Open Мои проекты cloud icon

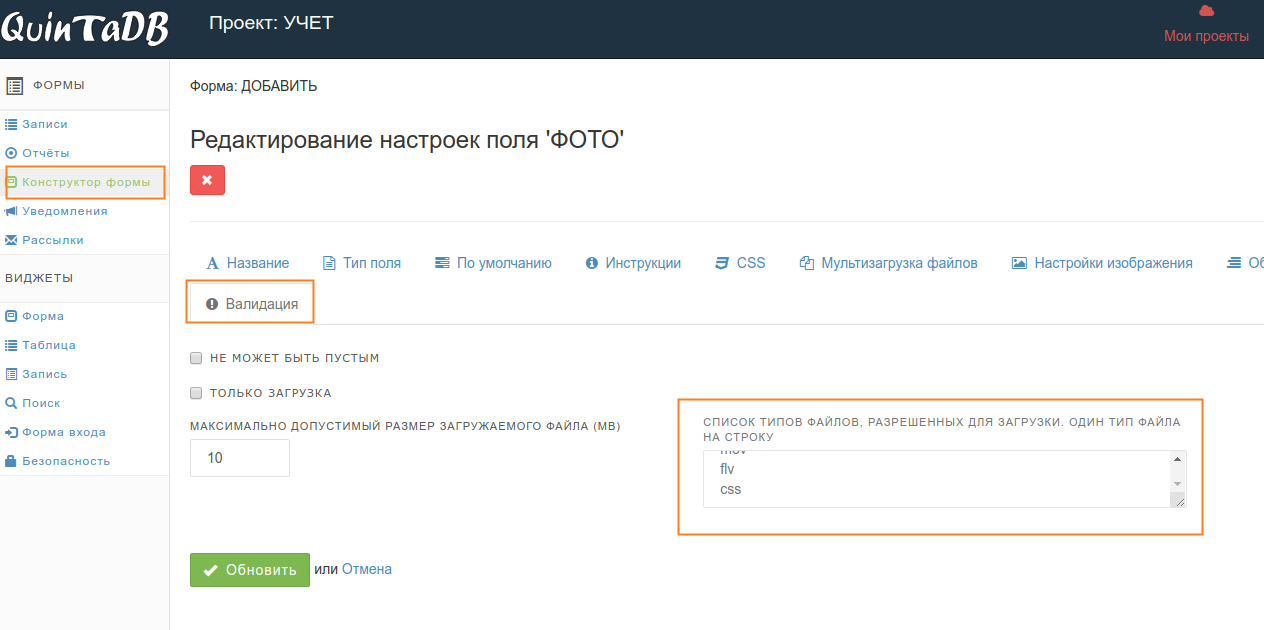click(1206, 11)
